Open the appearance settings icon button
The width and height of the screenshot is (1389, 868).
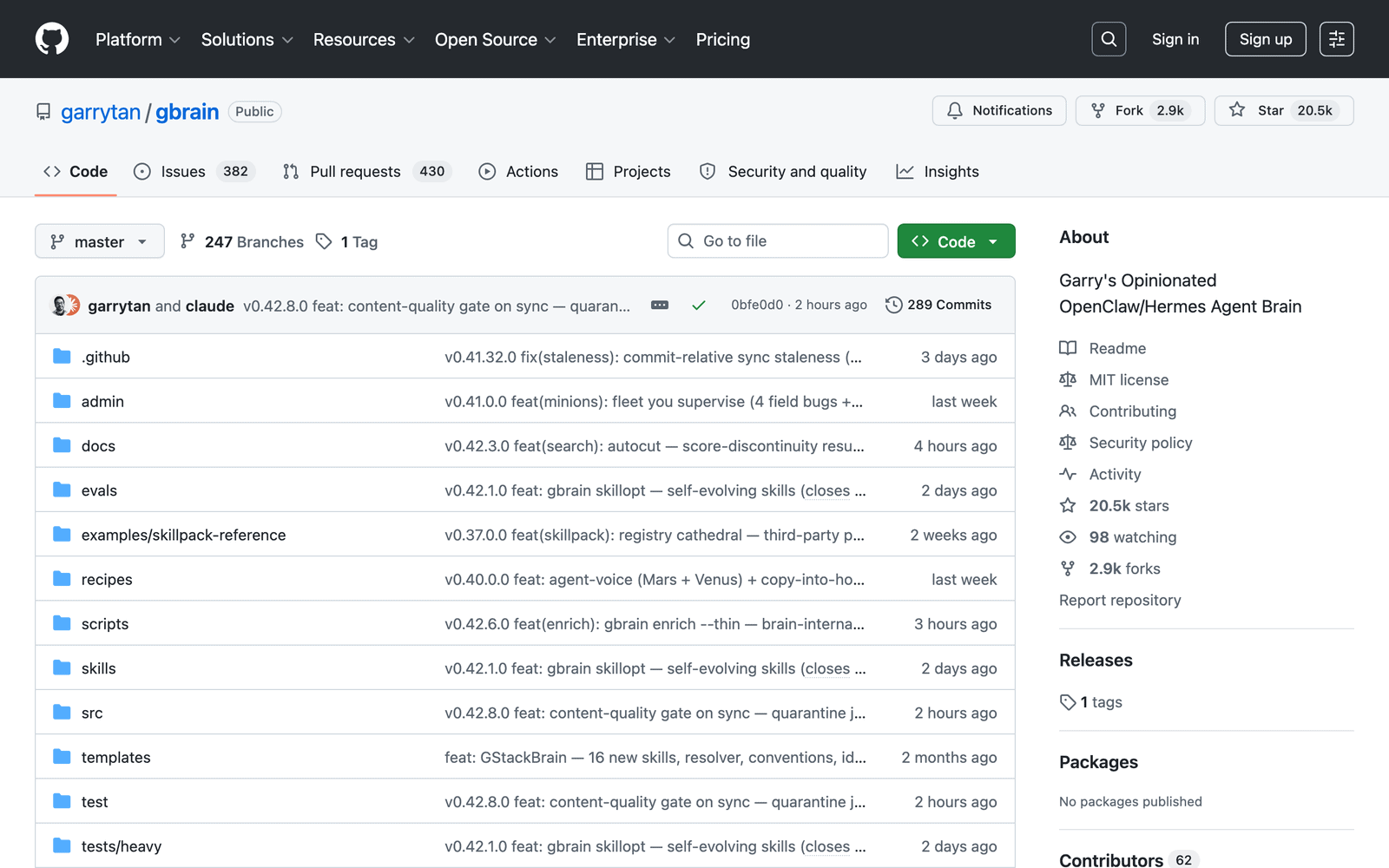pos(1337,39)
